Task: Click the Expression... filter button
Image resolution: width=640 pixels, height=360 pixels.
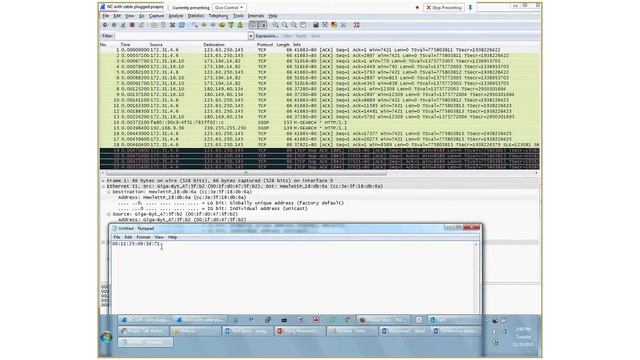Action: click(x=267, y=36)
